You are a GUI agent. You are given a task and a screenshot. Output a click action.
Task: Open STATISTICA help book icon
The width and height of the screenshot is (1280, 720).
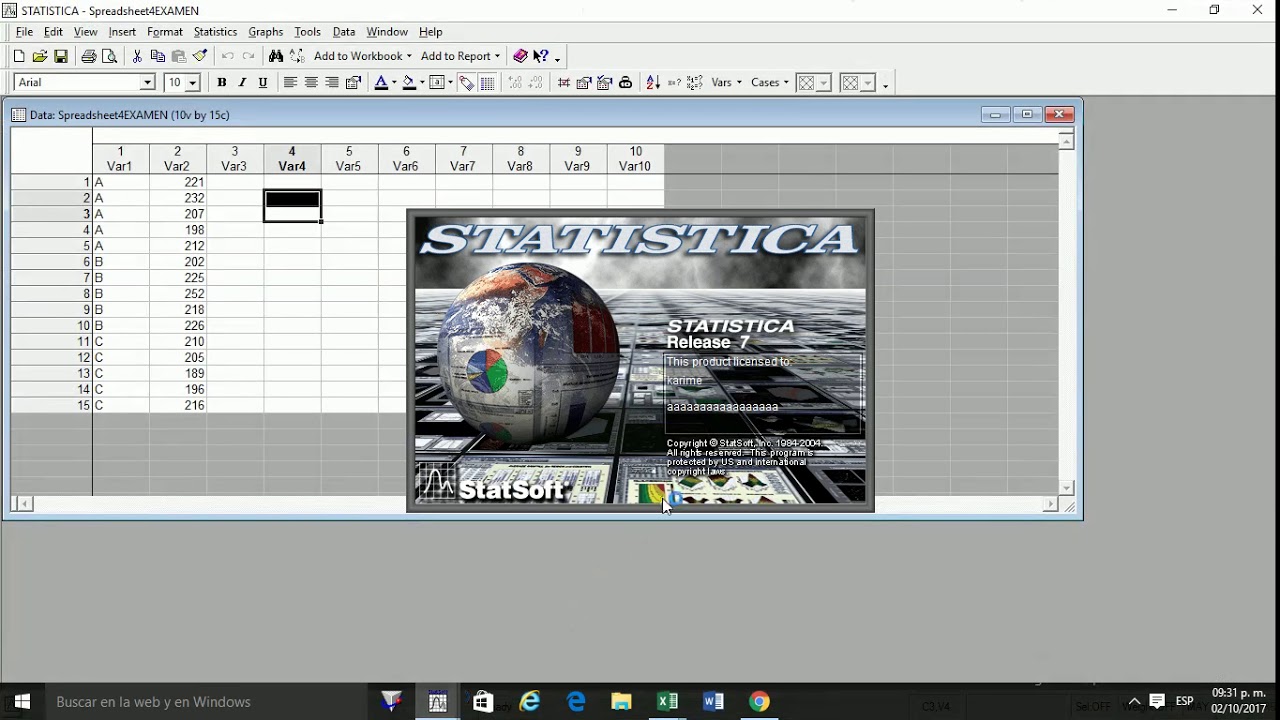(x=520, y=56)
